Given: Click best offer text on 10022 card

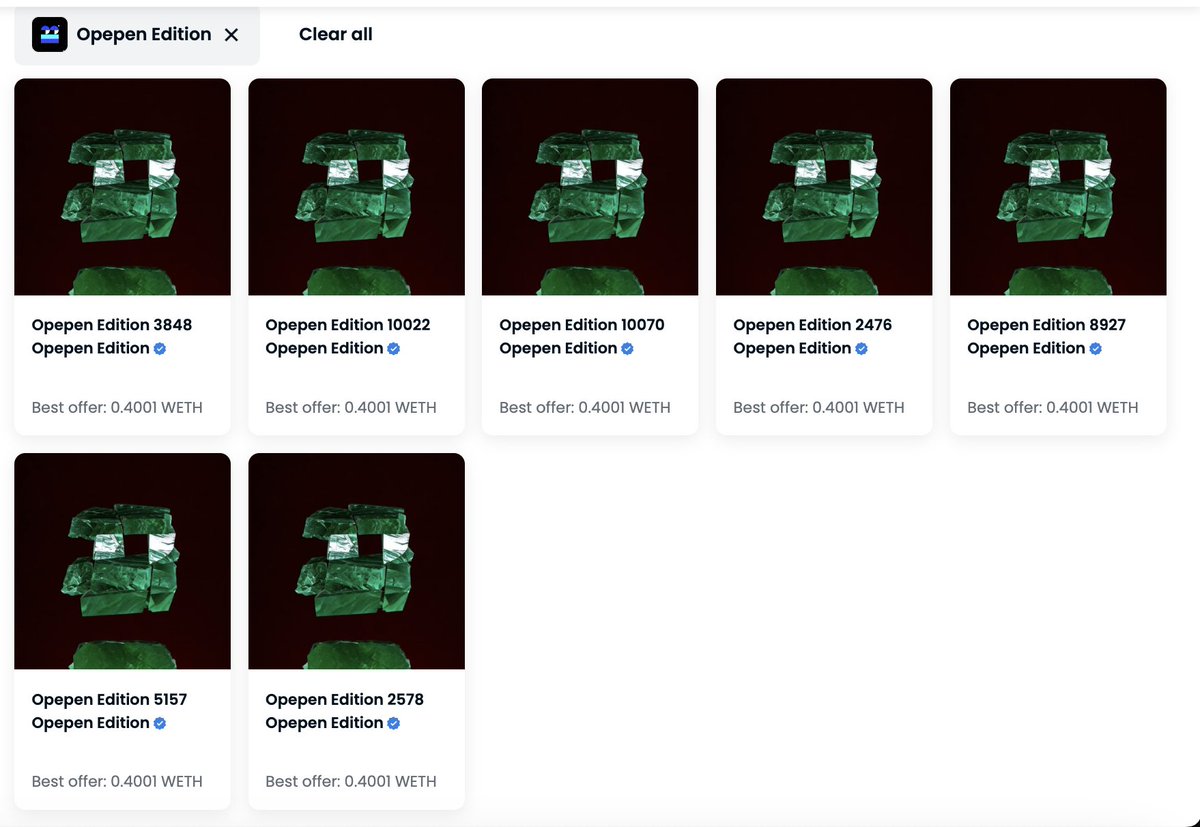Looking at the screenshot, I should [351, 407].
